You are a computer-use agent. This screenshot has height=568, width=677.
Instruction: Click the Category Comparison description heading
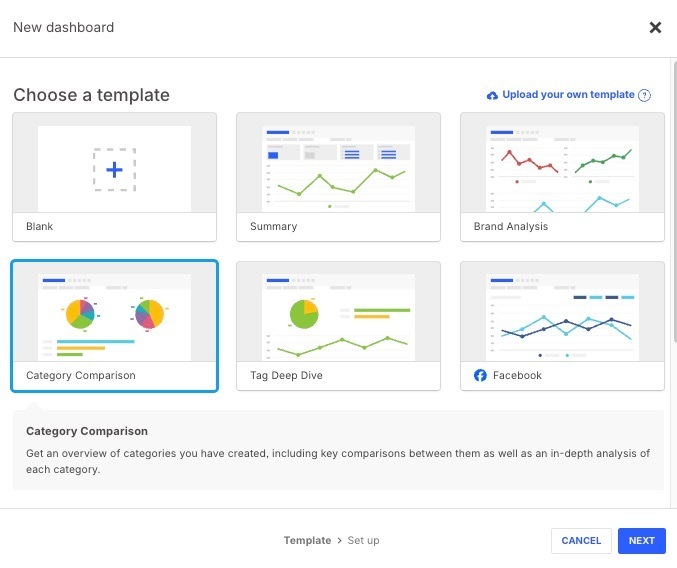pos(87,431)
